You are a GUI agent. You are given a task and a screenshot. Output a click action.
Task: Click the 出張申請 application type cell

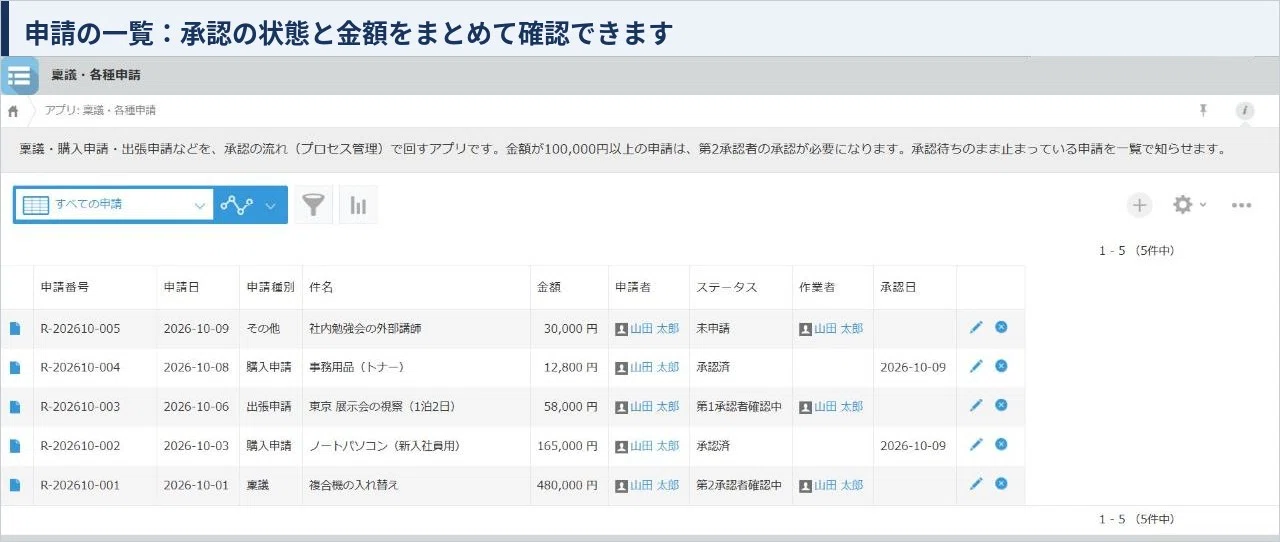(x=269, y=406)
